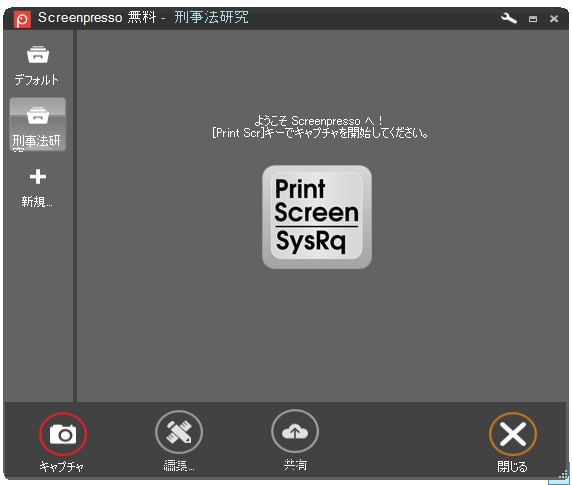Click the resize grip in the window corner
This screenshot has width=572, height=485.
pos(563,474)
